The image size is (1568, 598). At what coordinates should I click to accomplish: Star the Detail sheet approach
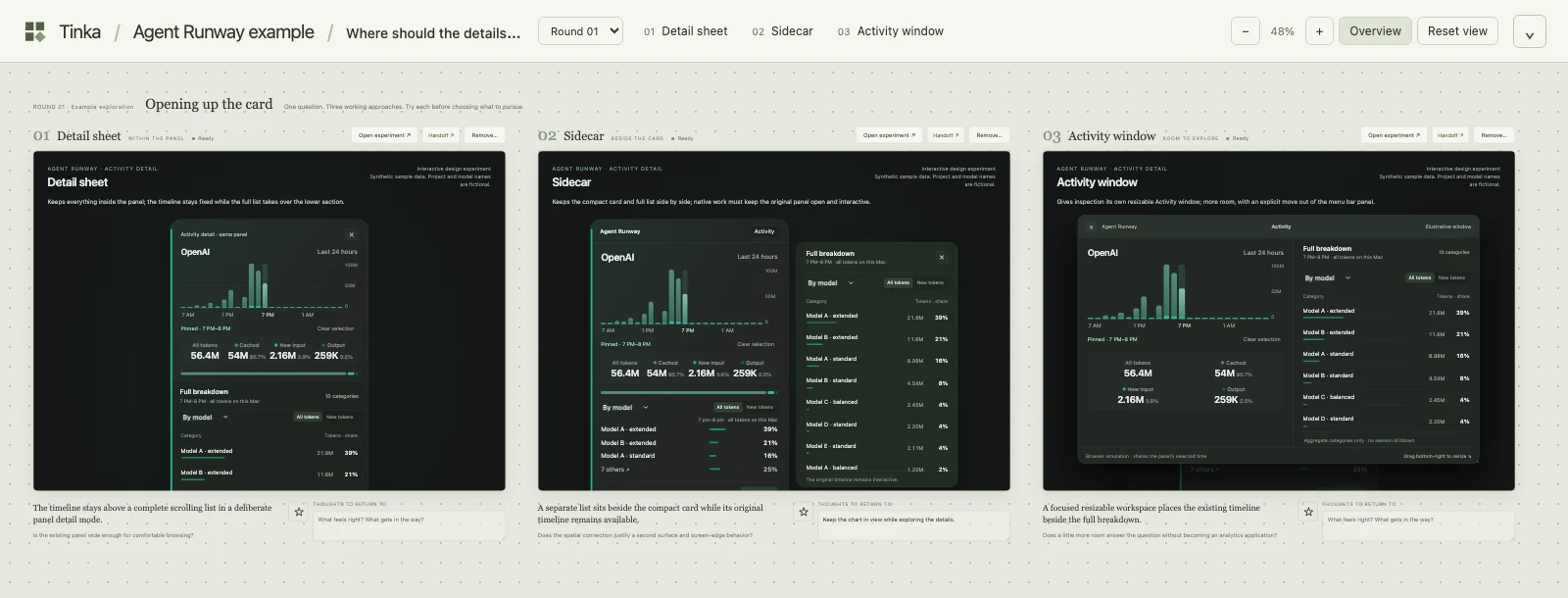click(x=299, y=512)
